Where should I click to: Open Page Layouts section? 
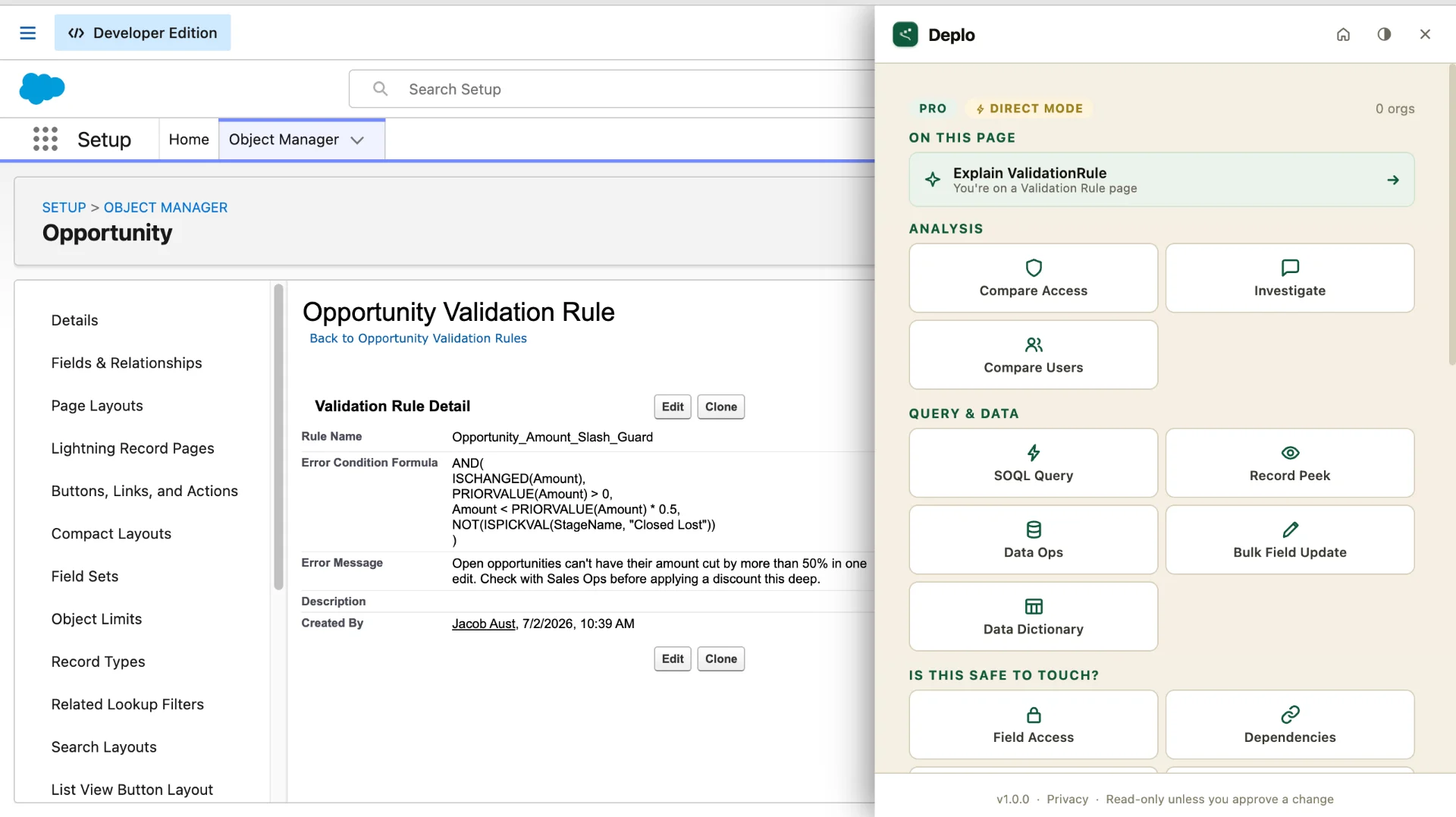coord(97,406)
